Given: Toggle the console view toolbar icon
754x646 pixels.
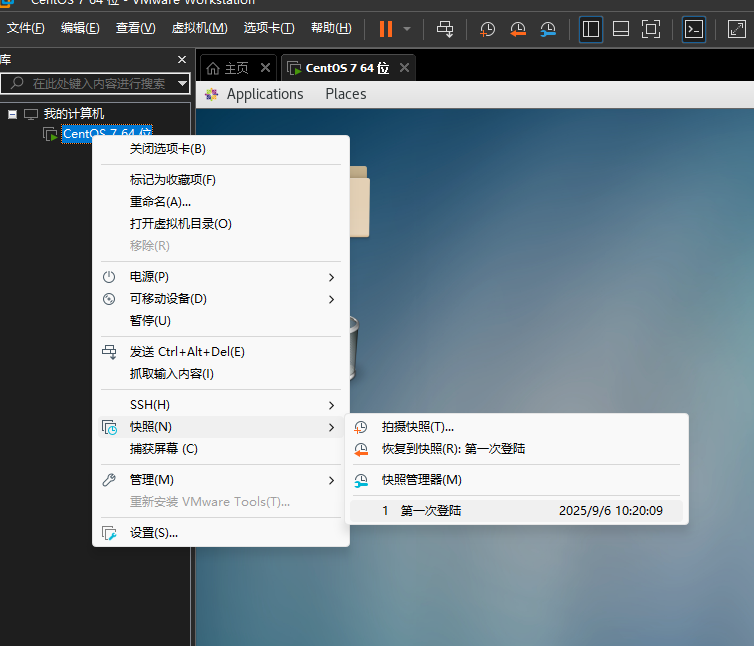Looking at the screenshot, I should (x=694, y=29).
